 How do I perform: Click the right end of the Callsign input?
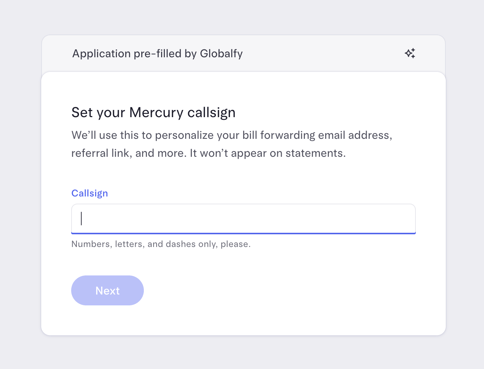tap(408, 219)
